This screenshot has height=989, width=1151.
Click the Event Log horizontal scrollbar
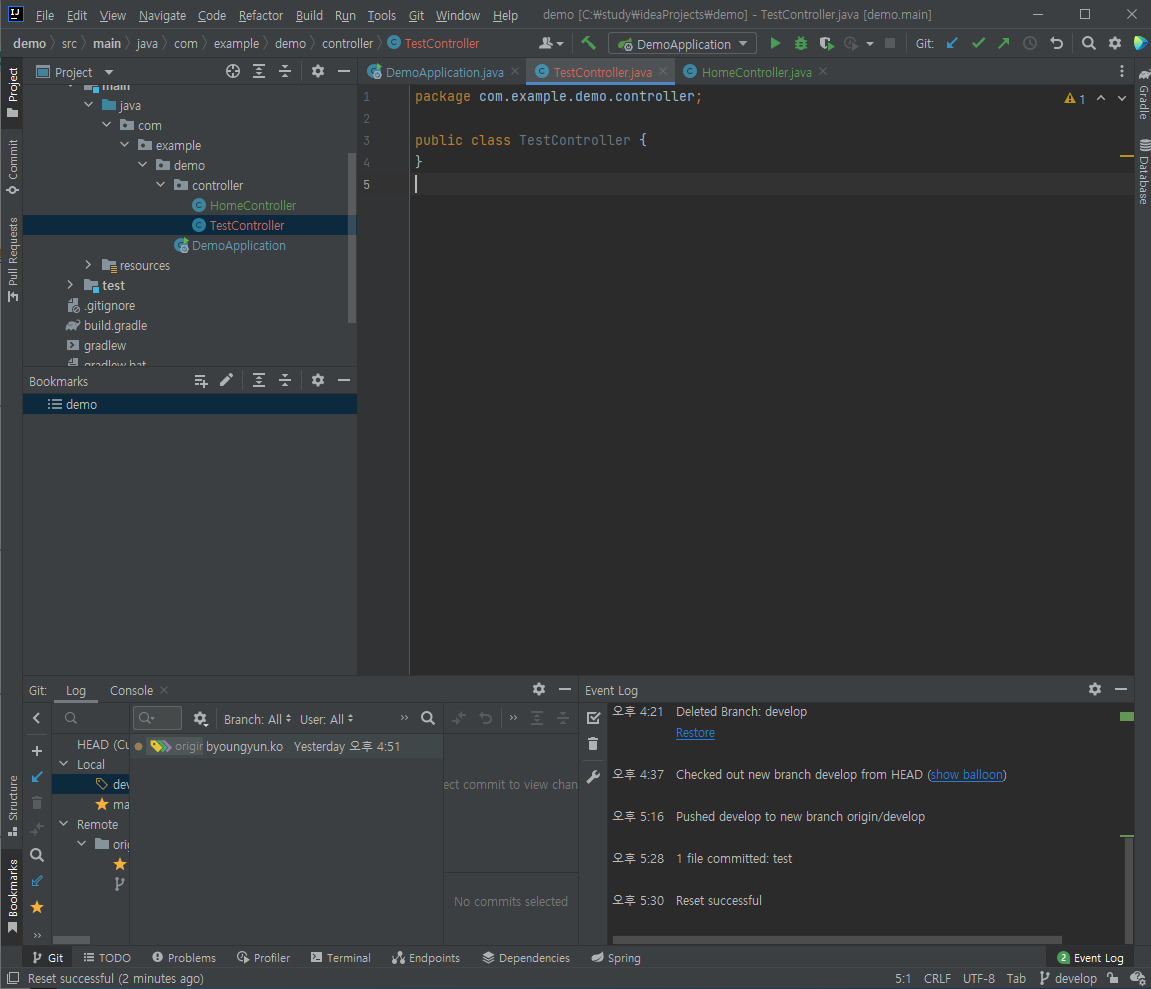[835, 940]
